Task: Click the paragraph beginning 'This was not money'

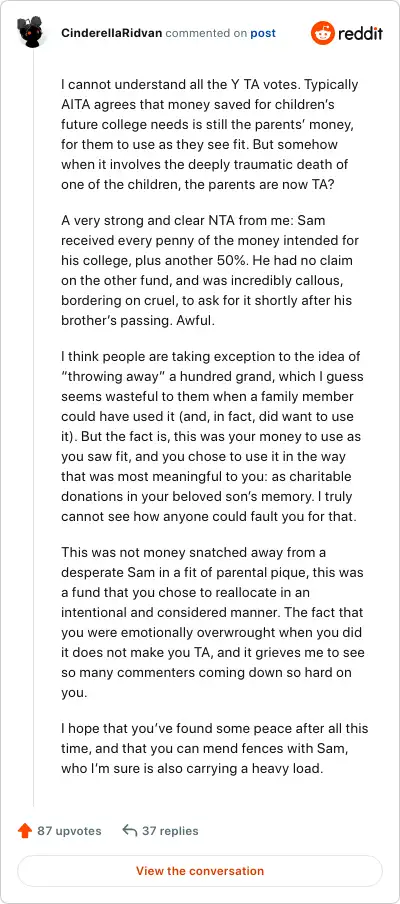Action: click(213, 623)
